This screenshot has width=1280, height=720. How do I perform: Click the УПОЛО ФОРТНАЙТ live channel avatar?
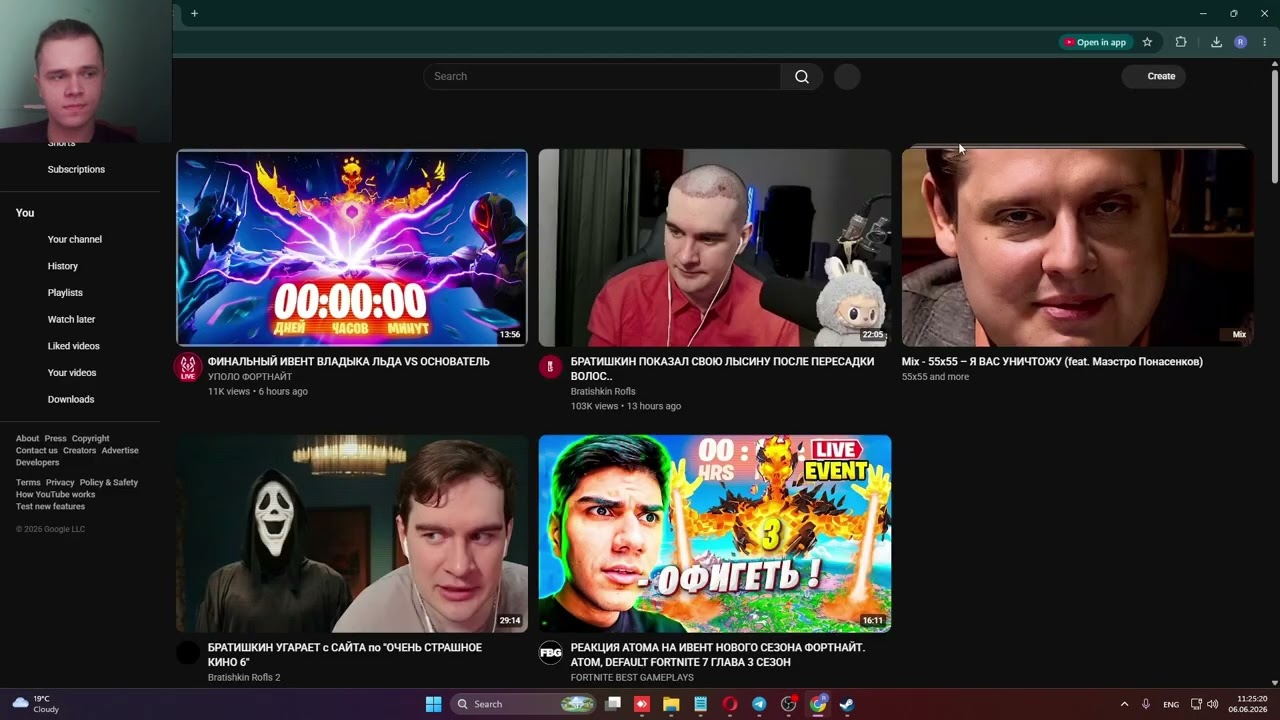click(x=188, y=367)
